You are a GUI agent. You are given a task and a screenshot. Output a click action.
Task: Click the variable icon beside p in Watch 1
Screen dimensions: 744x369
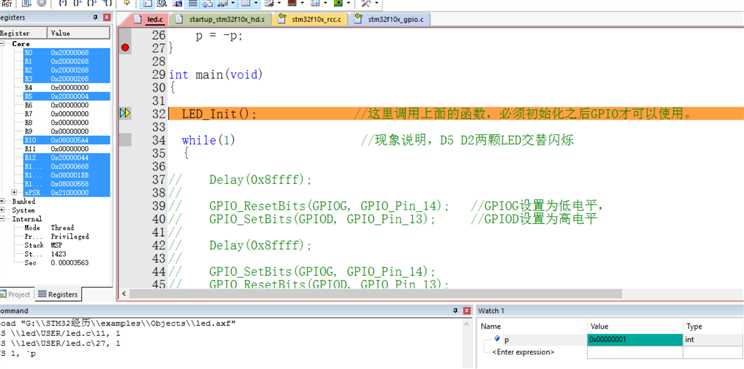point(498,339)
